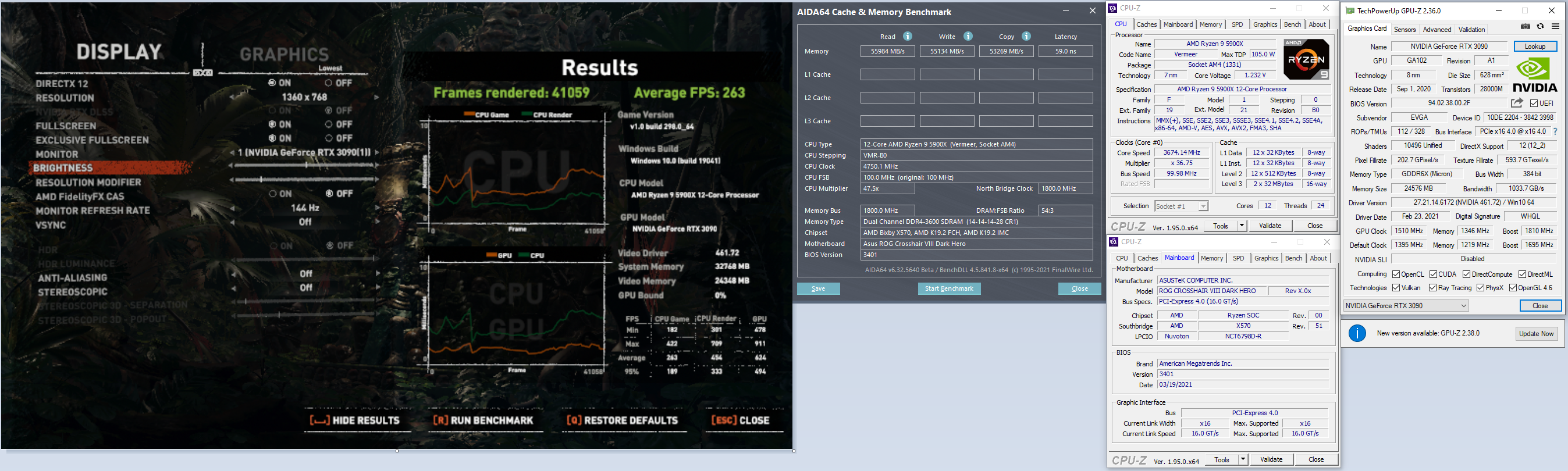Screen dimensions: 1568x471
Task: Click right arrow beside Anti-Aliasing Off
Action: click(377, 274)
